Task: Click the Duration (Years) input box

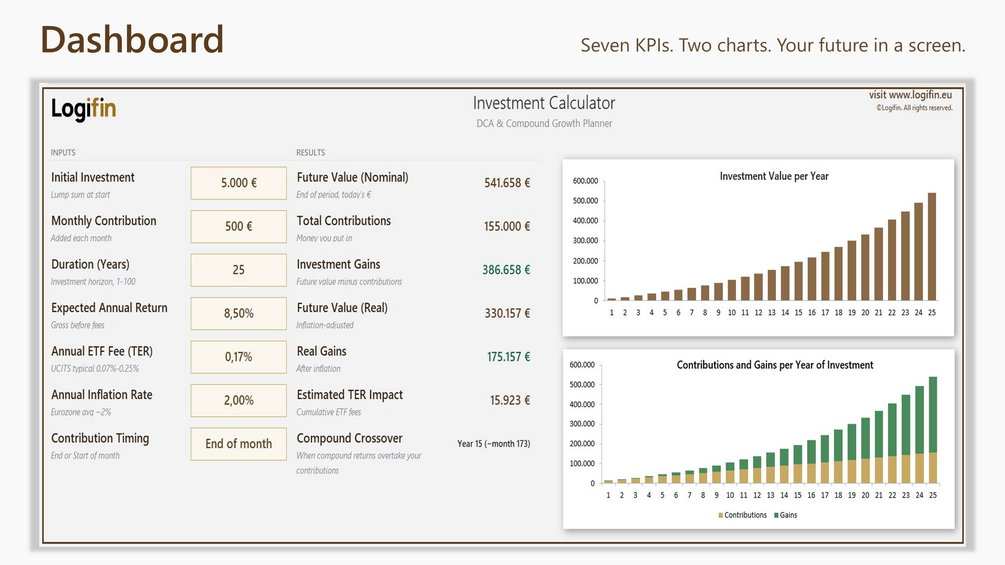Action: pyautogui.click(x=238, y=270)
